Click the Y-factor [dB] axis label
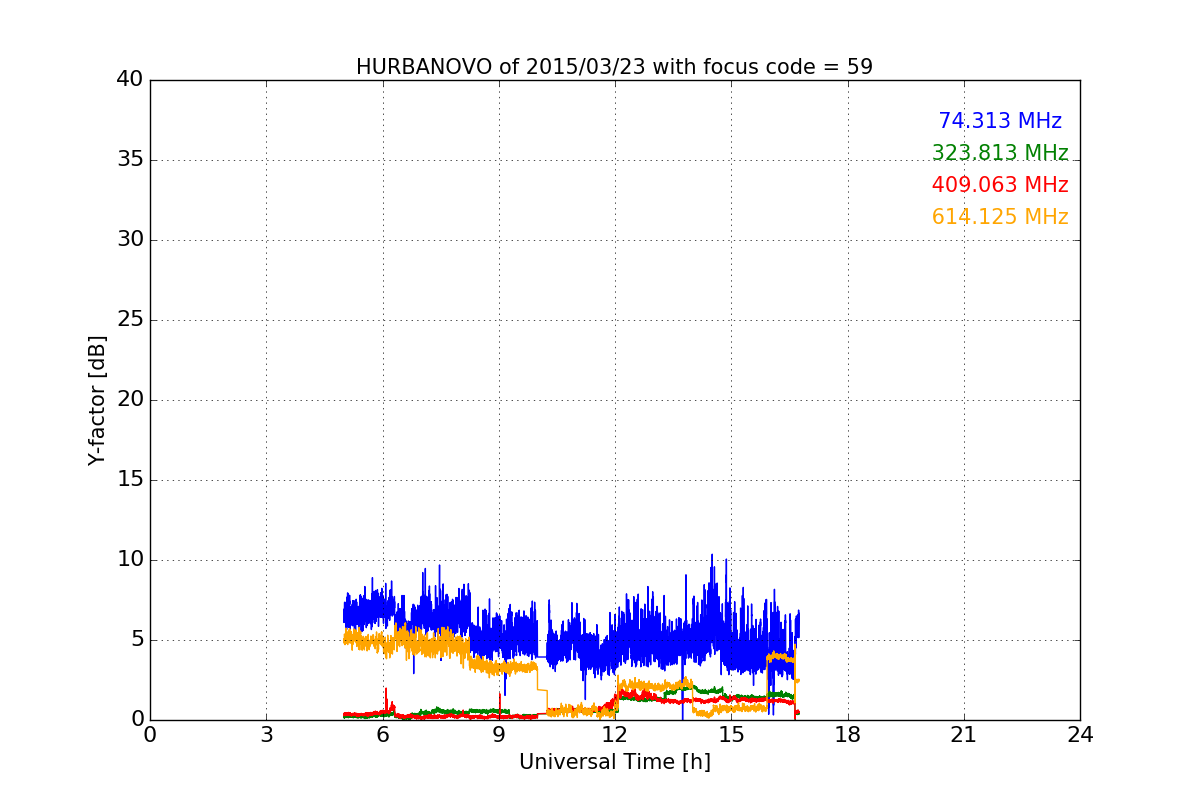1200x800 pixels. coord(97,400)
